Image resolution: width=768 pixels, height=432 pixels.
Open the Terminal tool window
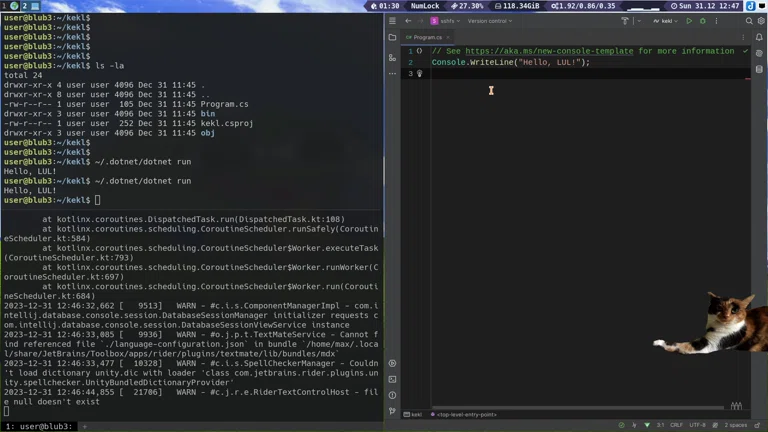tap(392, 380)
